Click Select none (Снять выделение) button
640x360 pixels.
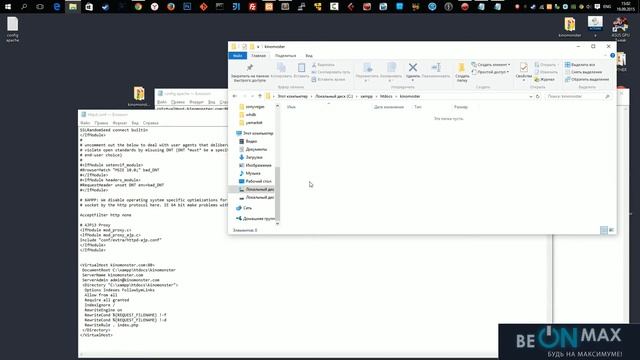[583, 72]
